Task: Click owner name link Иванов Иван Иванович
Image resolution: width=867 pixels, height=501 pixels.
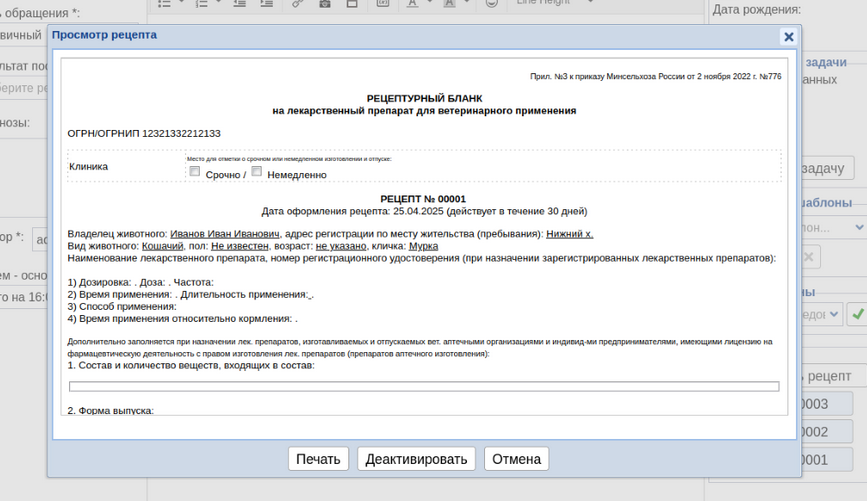Action: (226, 233)
